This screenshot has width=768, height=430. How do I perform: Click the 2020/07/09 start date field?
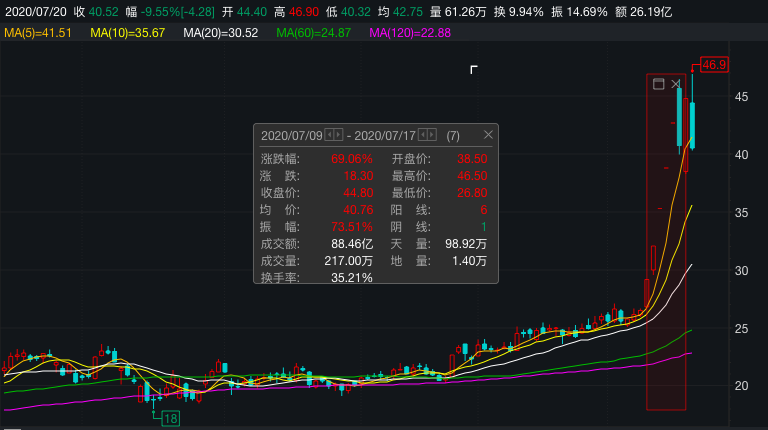291,135
